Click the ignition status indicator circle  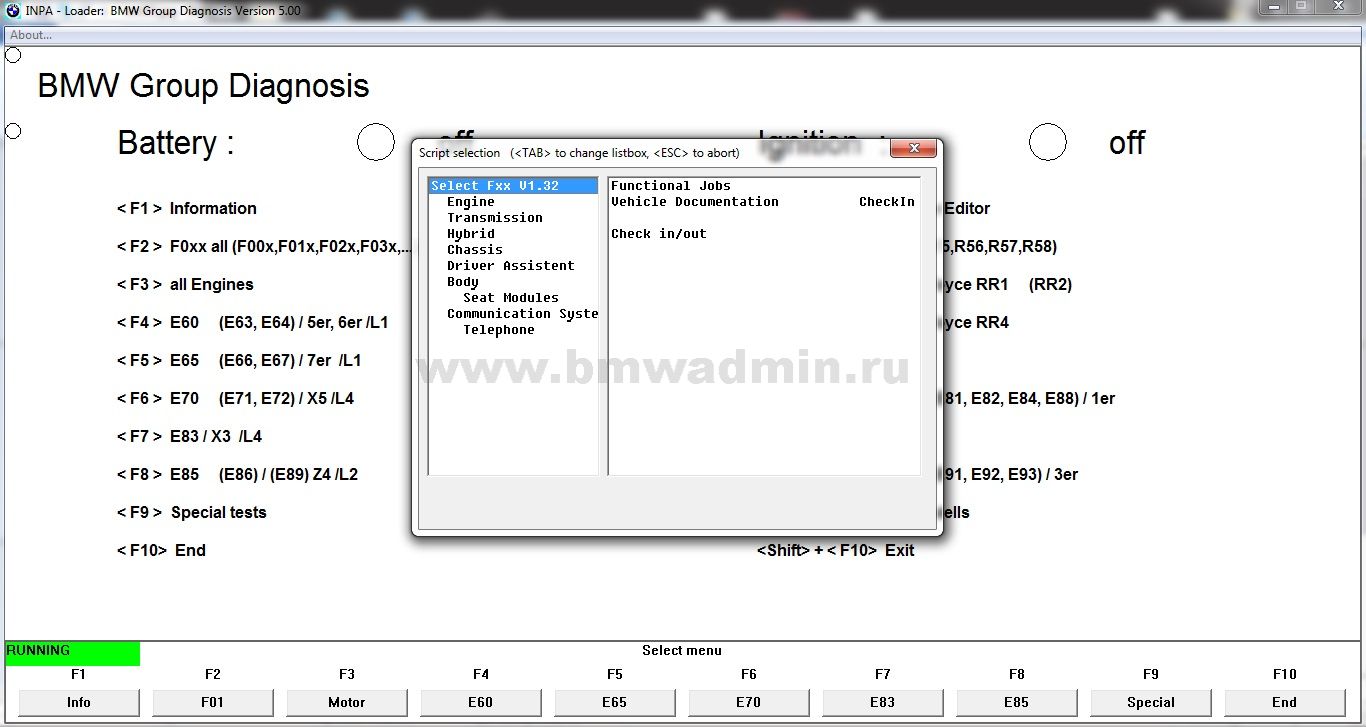point(1047,142)
